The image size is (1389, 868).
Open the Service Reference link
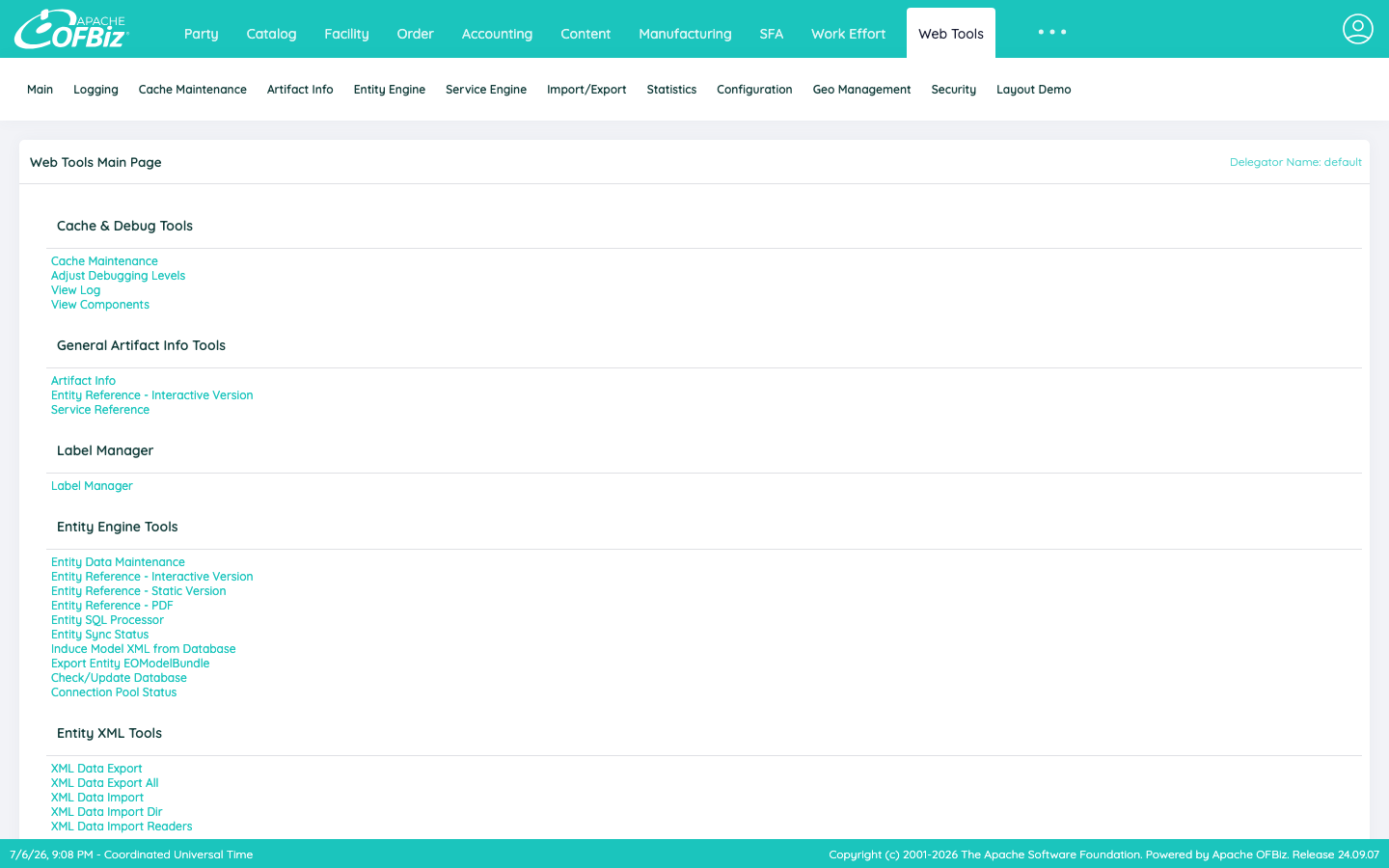point(100,410)
